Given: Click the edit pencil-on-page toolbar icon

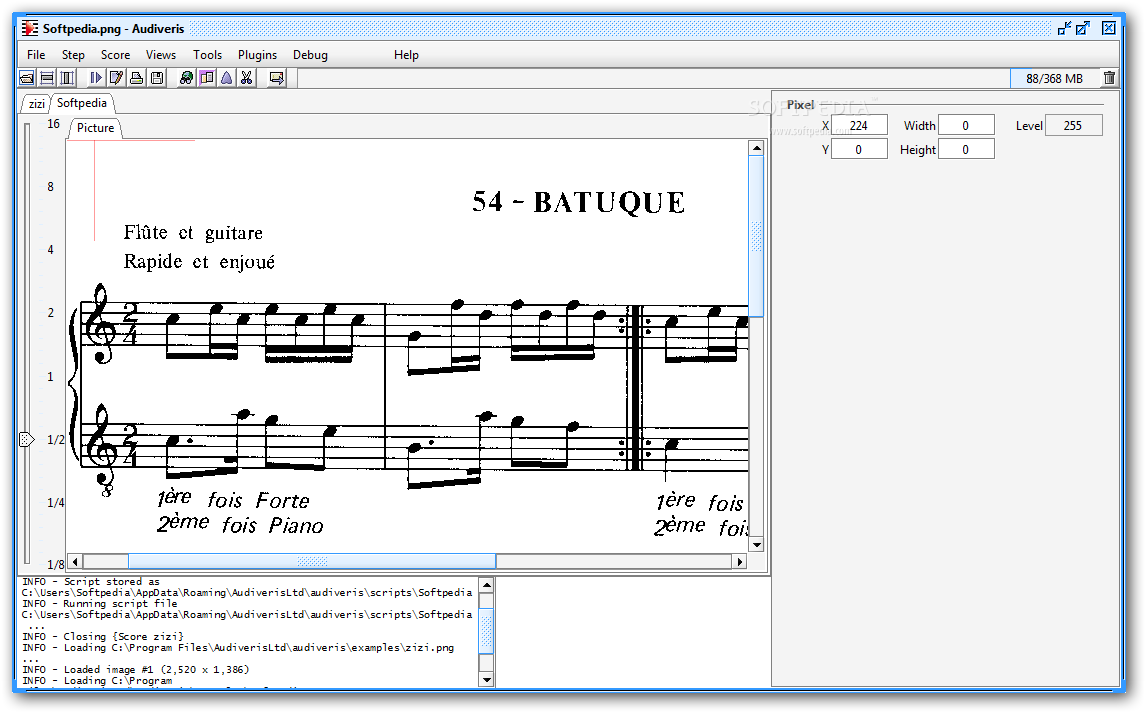Looking at the screenshot, I should [x=115, y=77].
